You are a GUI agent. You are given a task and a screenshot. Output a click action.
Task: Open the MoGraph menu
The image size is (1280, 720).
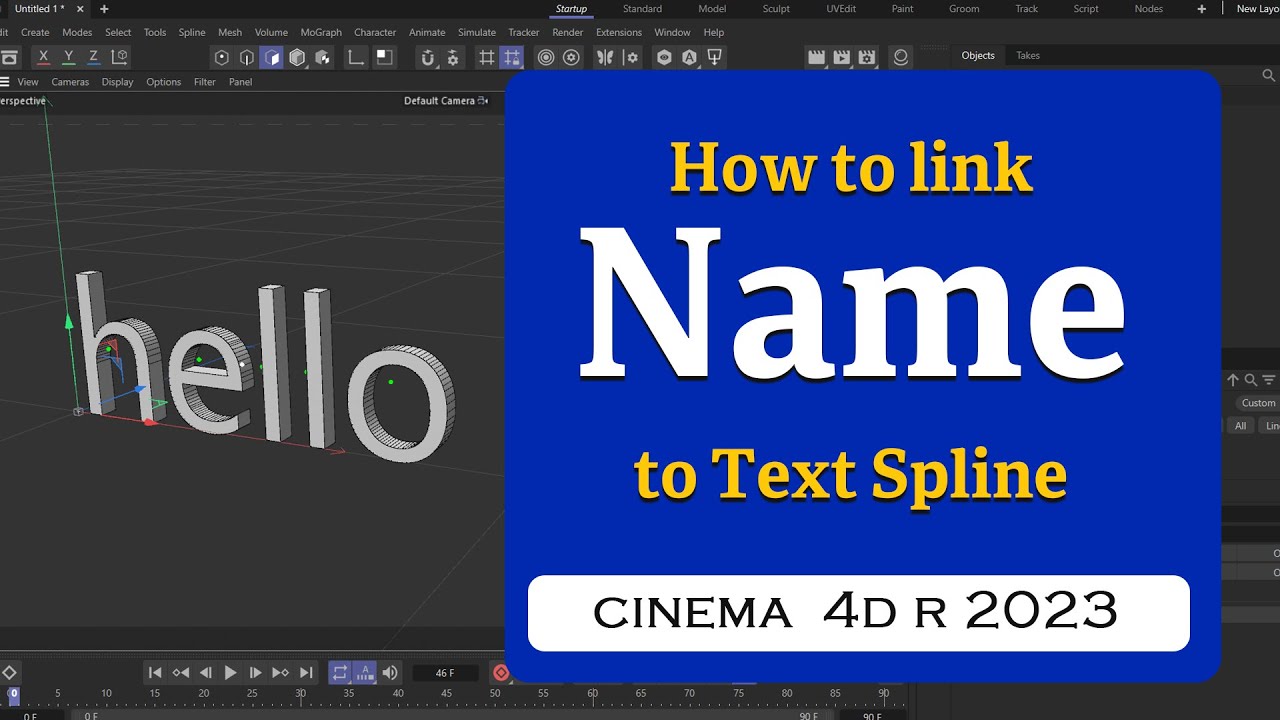tap(321, 32)
